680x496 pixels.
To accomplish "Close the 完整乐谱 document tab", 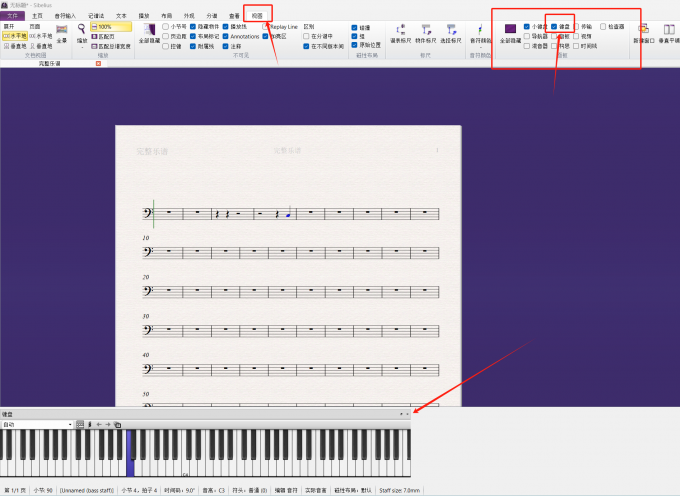I will point(98,63).
